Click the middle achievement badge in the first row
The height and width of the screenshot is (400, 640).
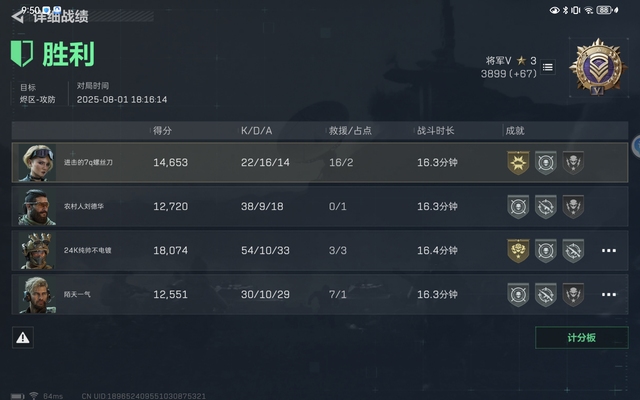click(x=545, y=162)
